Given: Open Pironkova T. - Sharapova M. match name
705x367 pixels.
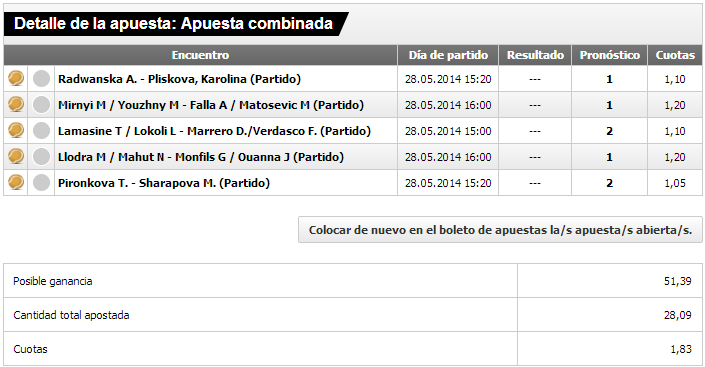Looking at the screenshot, I should [164, 183].
